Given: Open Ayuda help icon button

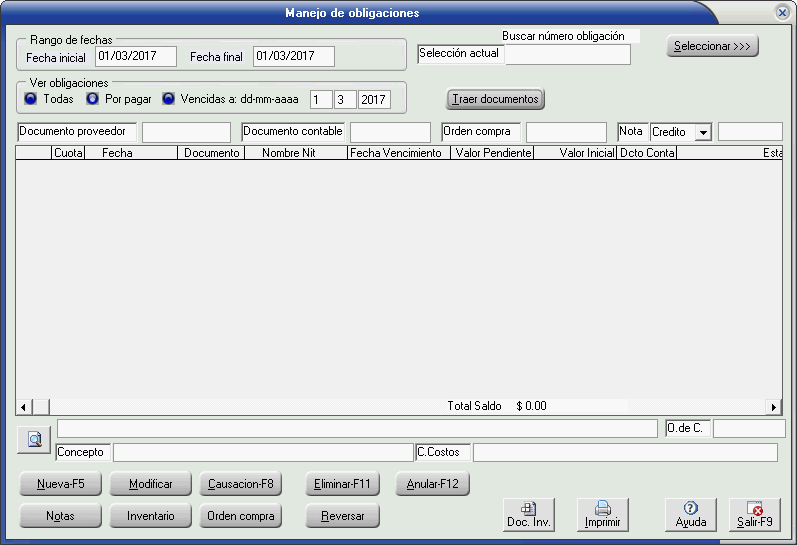Looking at the screenshot, I should [691, 514].
